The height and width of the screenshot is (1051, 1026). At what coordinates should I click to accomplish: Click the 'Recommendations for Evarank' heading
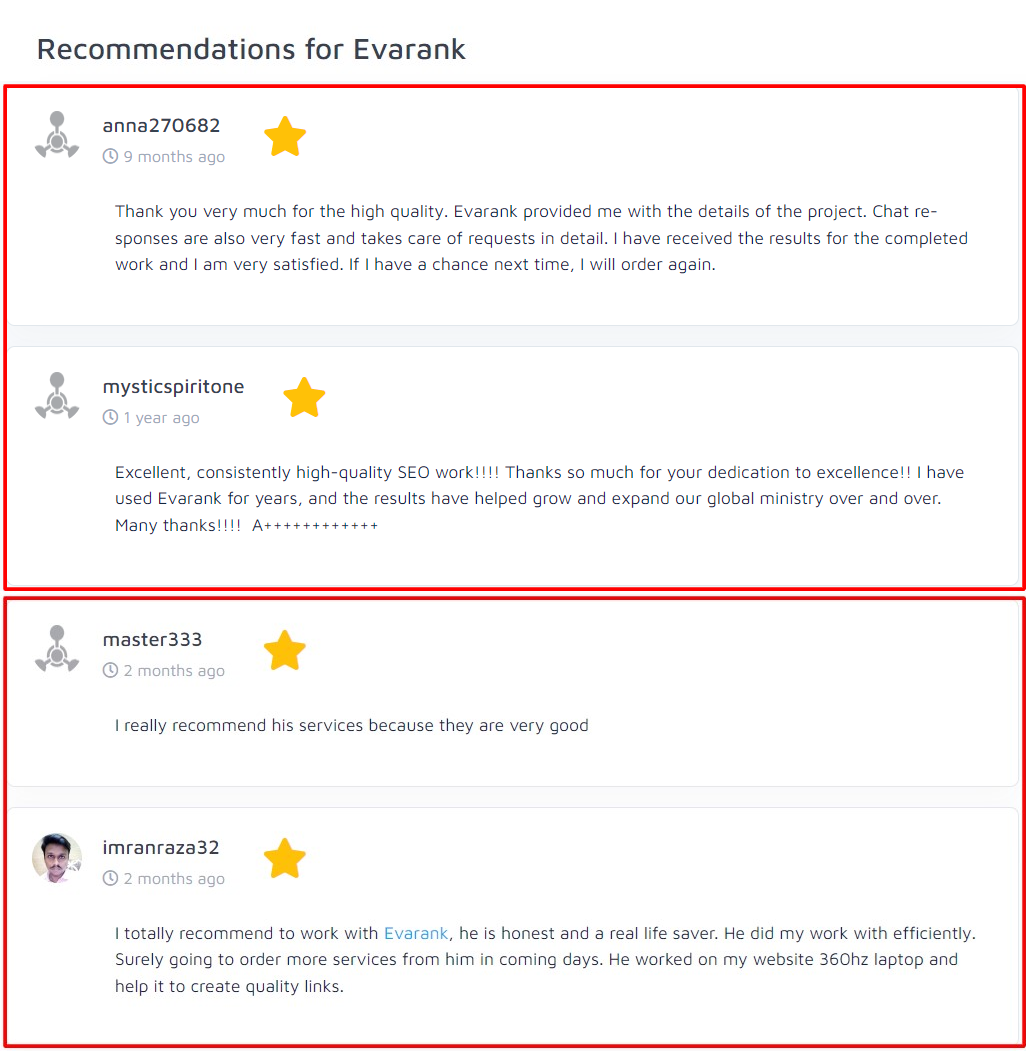click(x=251, y=49)
